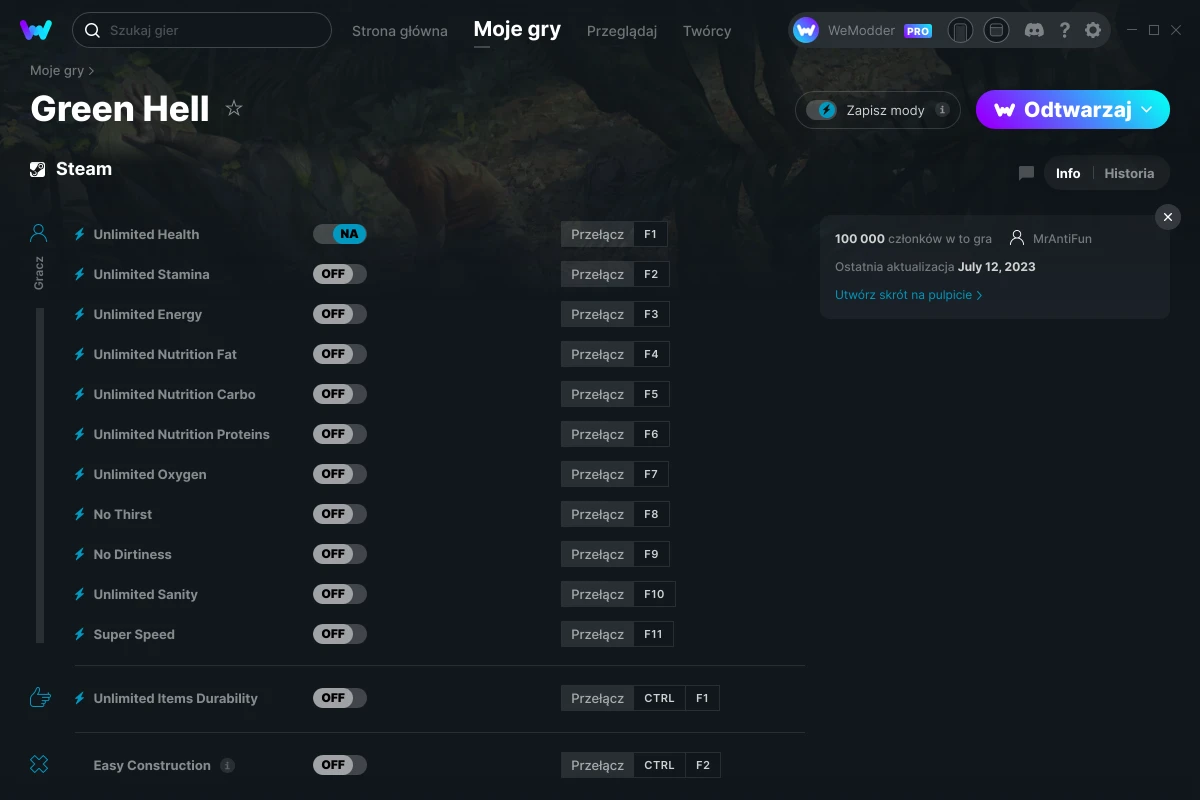Expand the Moje gry breadcrumb chevron
The image size is (1200, 800).
point(91,71)
